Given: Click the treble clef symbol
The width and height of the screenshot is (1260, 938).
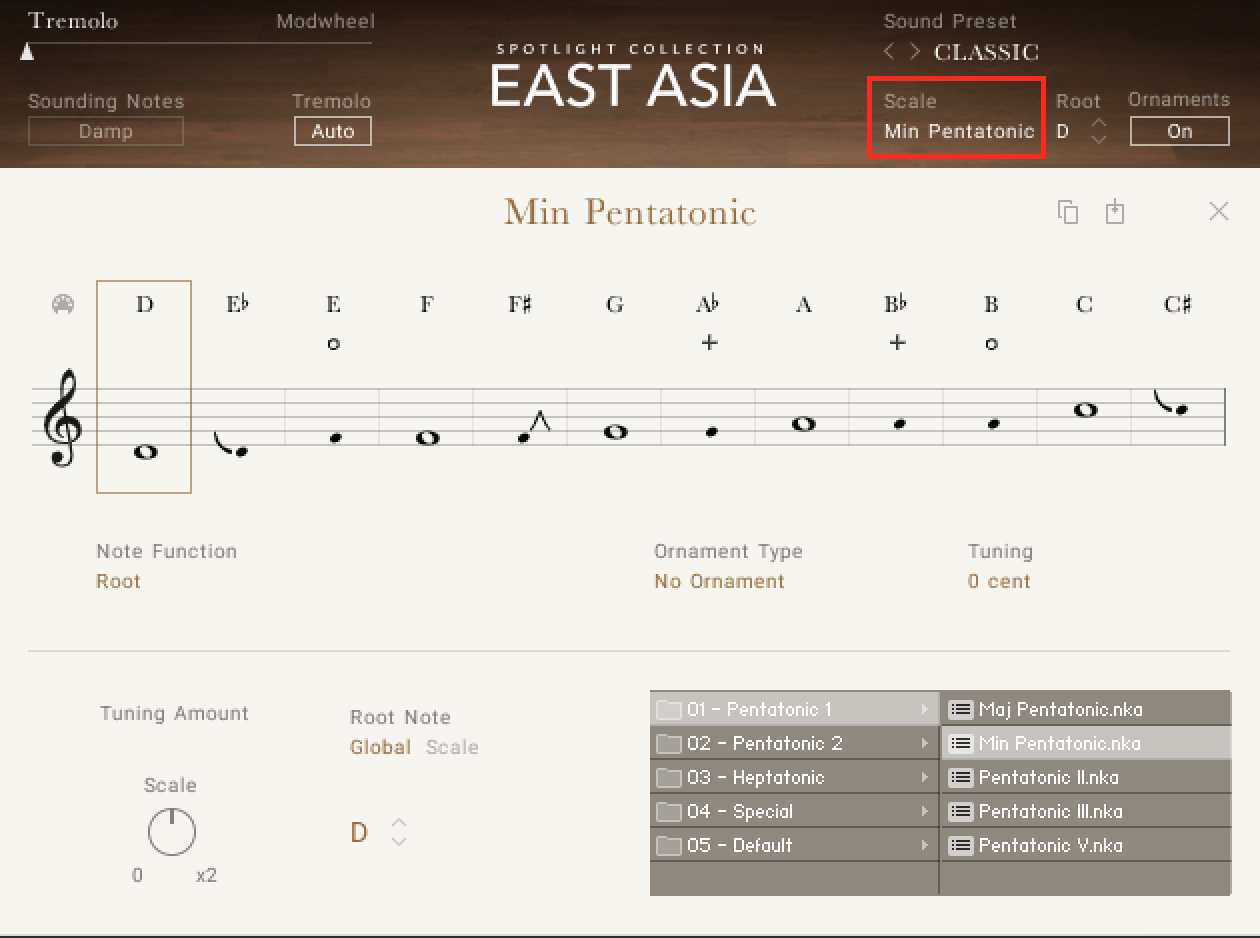Looking at the screenshot, I should [x=62, y=418].
